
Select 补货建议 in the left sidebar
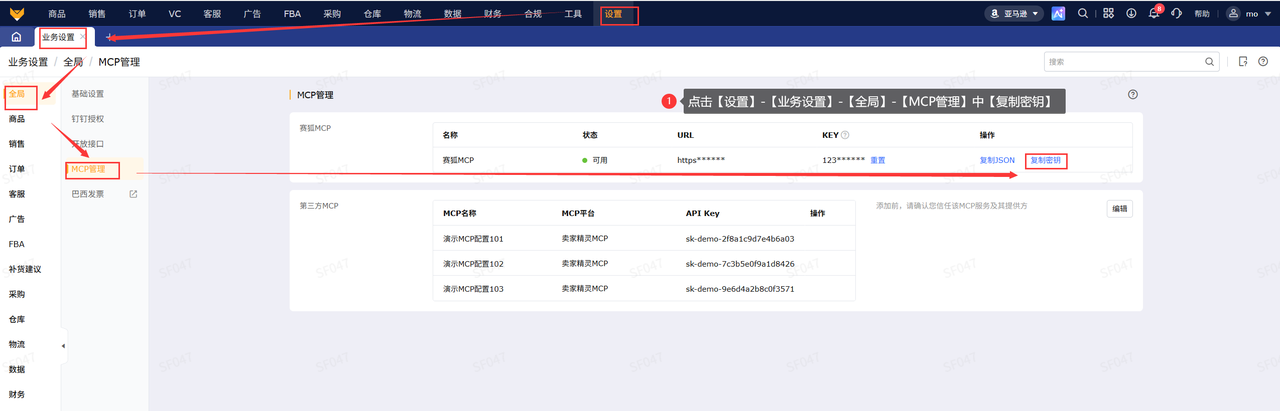25,269
